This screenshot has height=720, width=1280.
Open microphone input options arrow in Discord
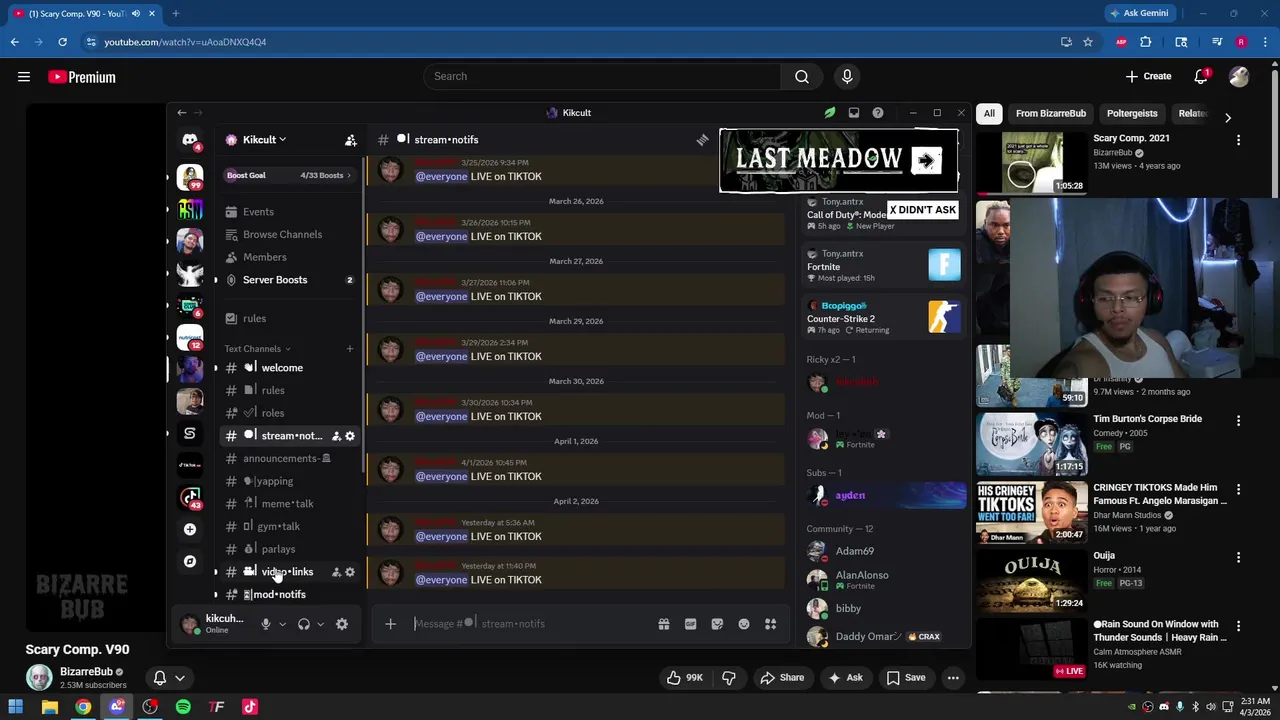[x=282, y=624]
